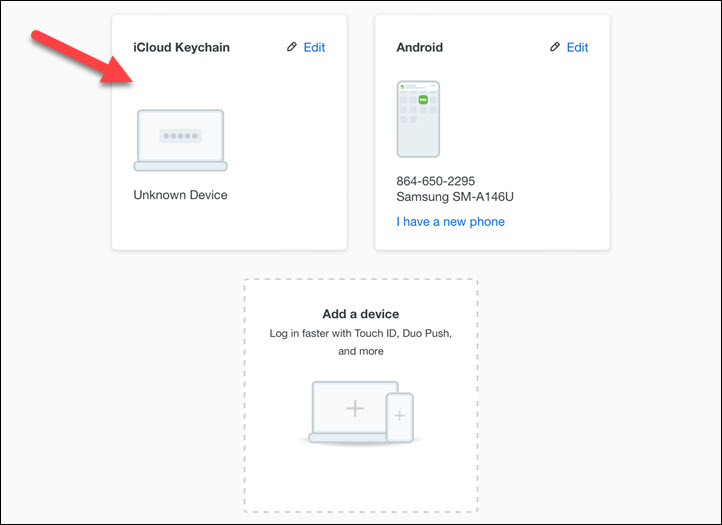
Task: Click the Log in faster with Touch ID description
Action: (361, 342)
